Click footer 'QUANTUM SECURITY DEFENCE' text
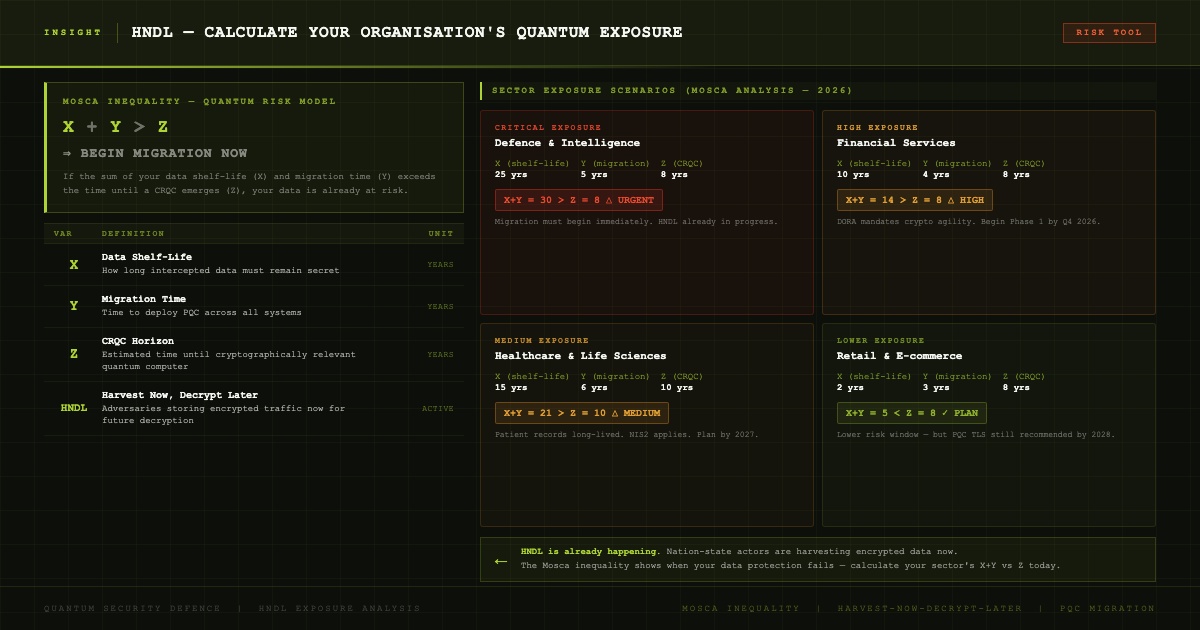1200x630 pixels. [x=132, y=608]
